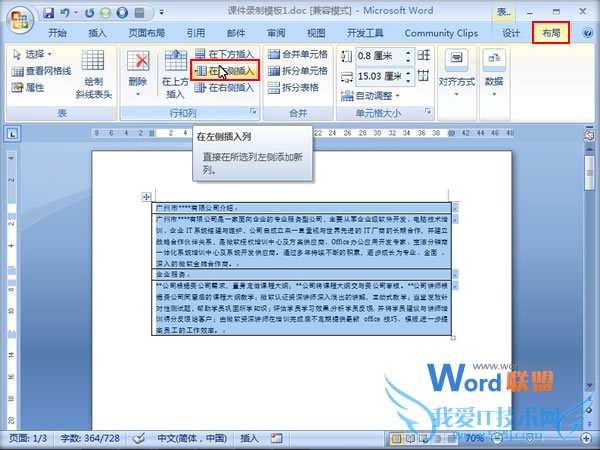Expand the 自动调整 autofit dropdown

(370, 96)
